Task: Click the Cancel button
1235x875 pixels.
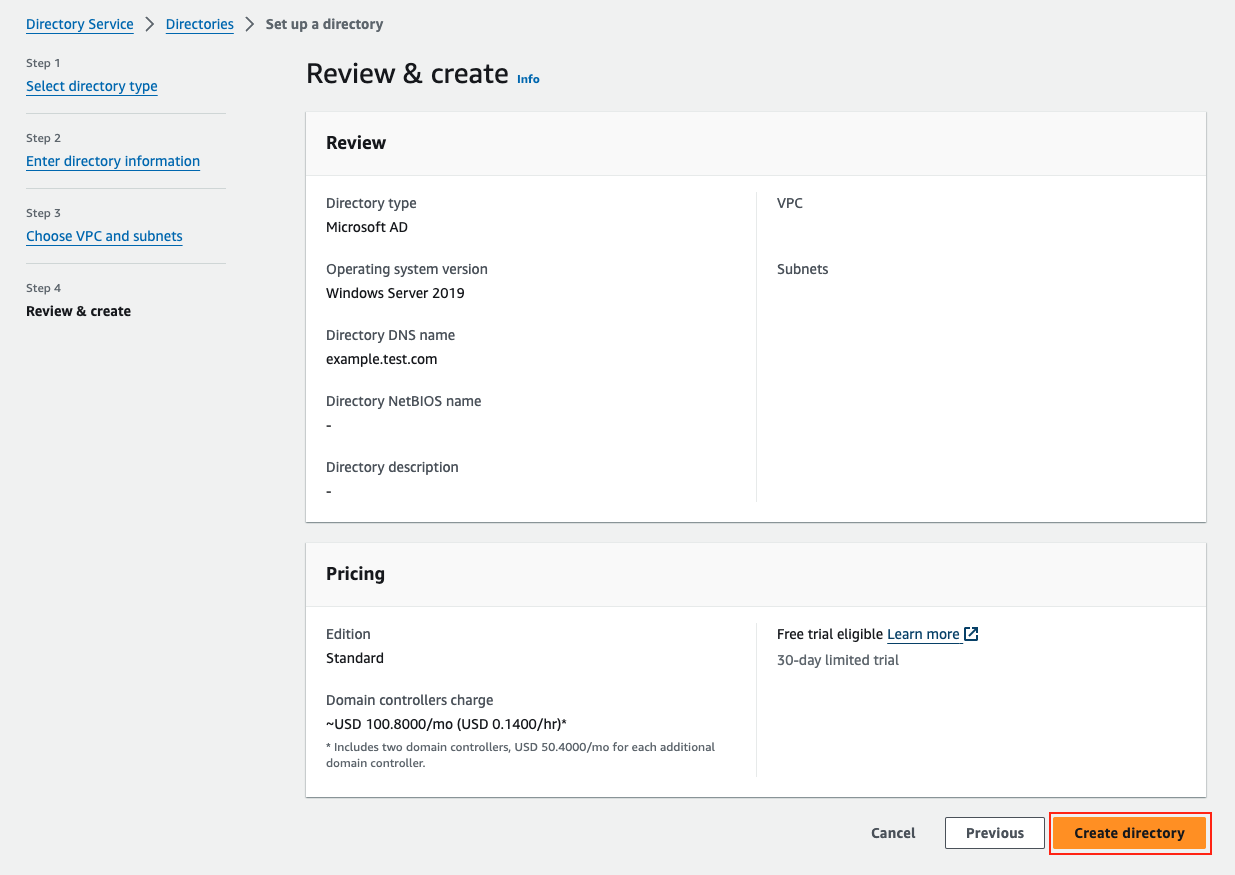Action: (x=893, y=833)
